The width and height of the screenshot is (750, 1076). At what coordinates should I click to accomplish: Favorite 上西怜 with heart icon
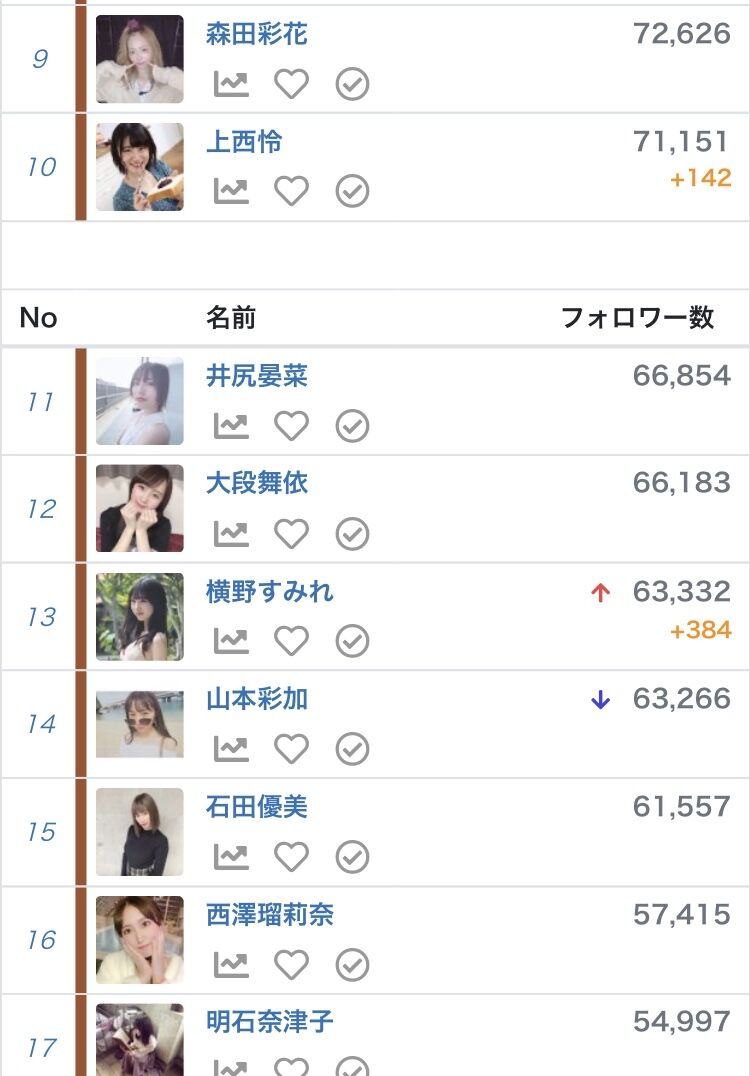[292, 191]
